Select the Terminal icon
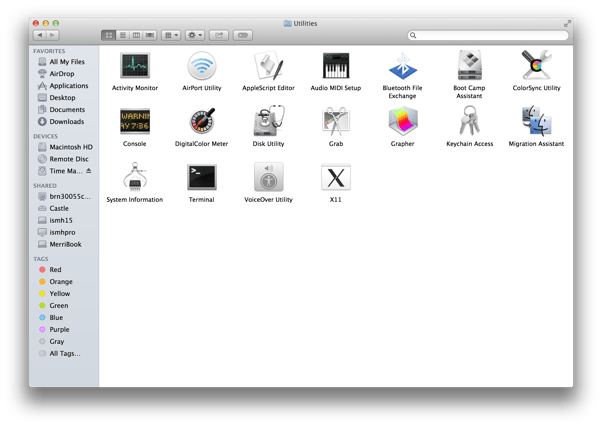The width and height of the screenshot is (602, 427). (202, 177)
